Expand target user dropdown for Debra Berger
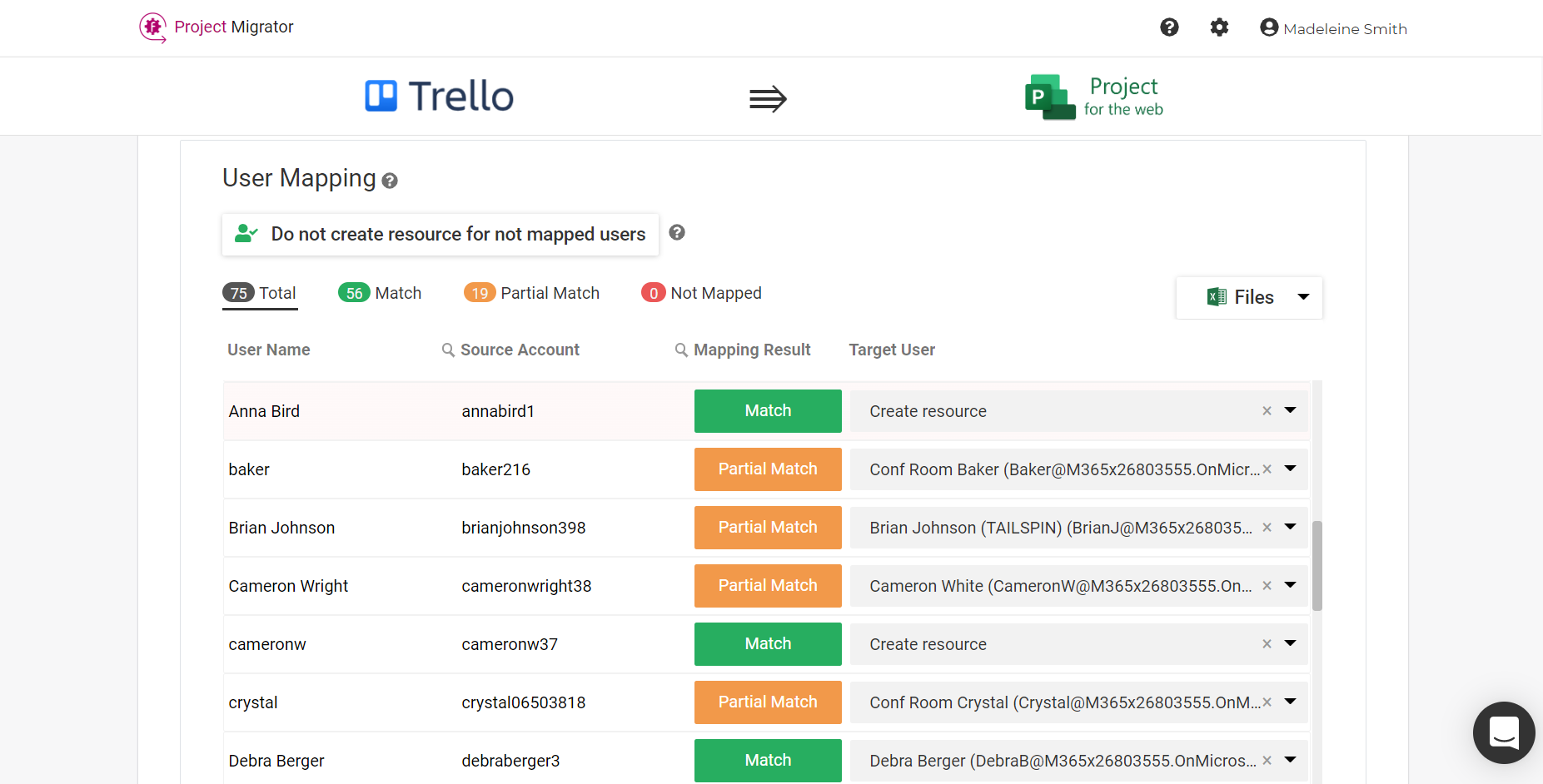 tap(1290, 760)
